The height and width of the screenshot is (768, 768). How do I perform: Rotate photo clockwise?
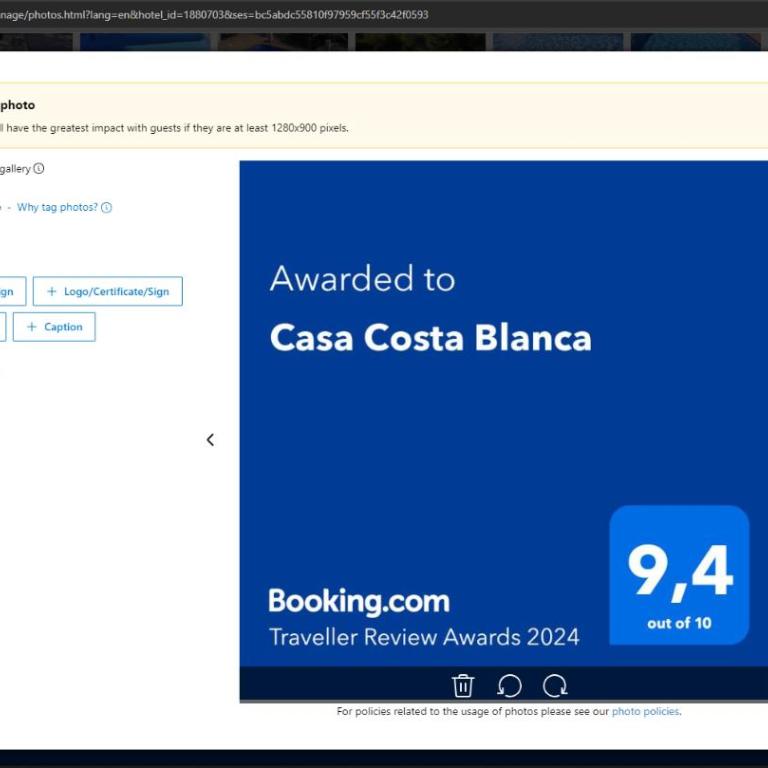555,685
